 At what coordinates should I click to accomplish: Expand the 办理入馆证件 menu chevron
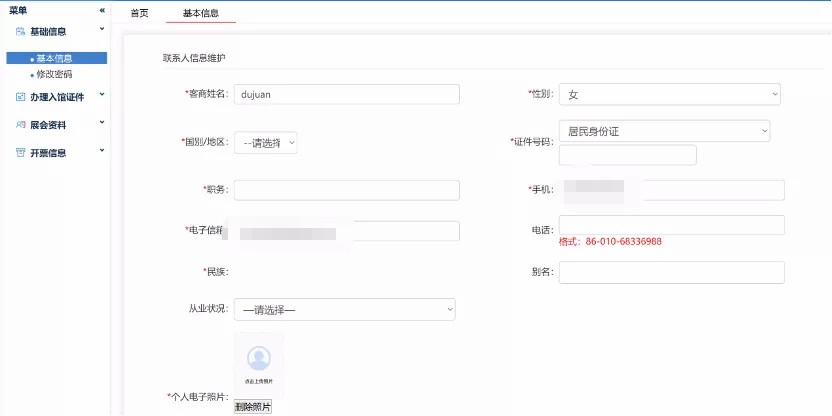pos(102,96)
